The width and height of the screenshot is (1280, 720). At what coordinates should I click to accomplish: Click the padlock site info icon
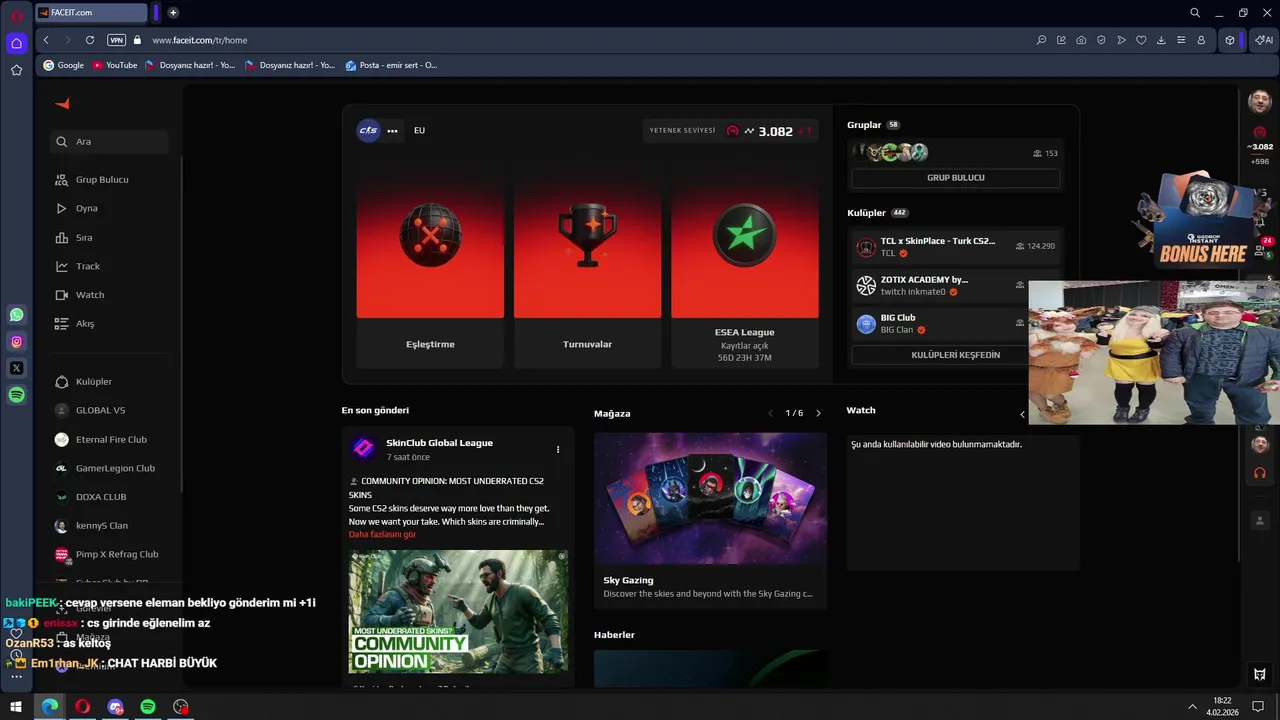(137, 40)
